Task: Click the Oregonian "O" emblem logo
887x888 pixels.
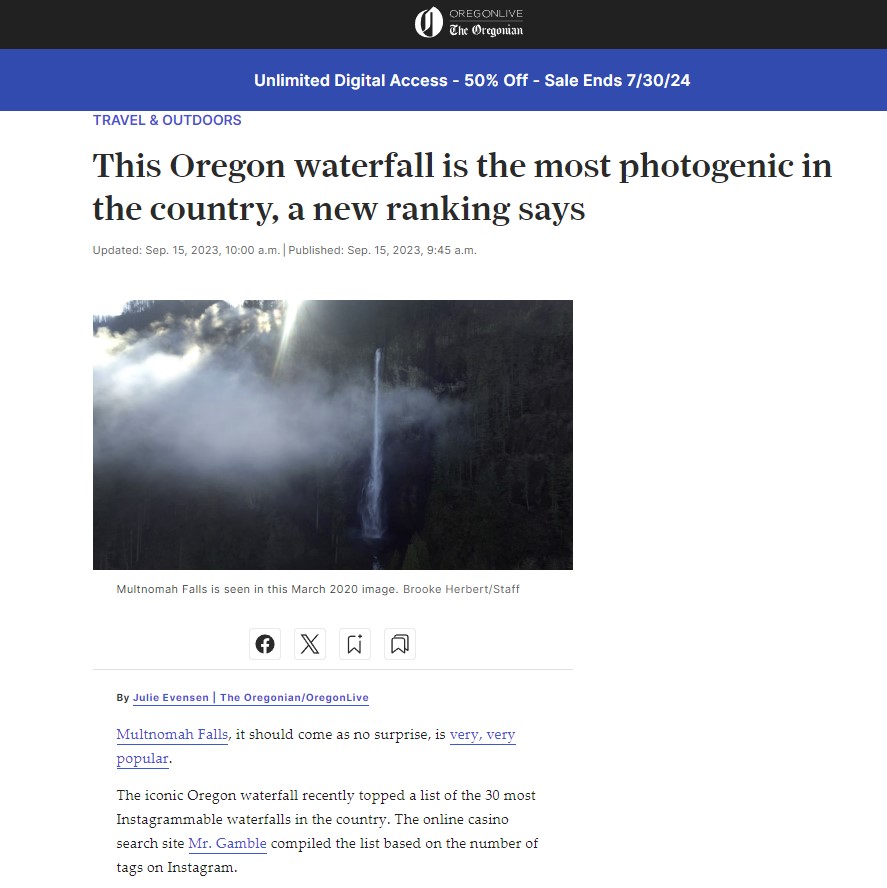Action: (428, 23)
